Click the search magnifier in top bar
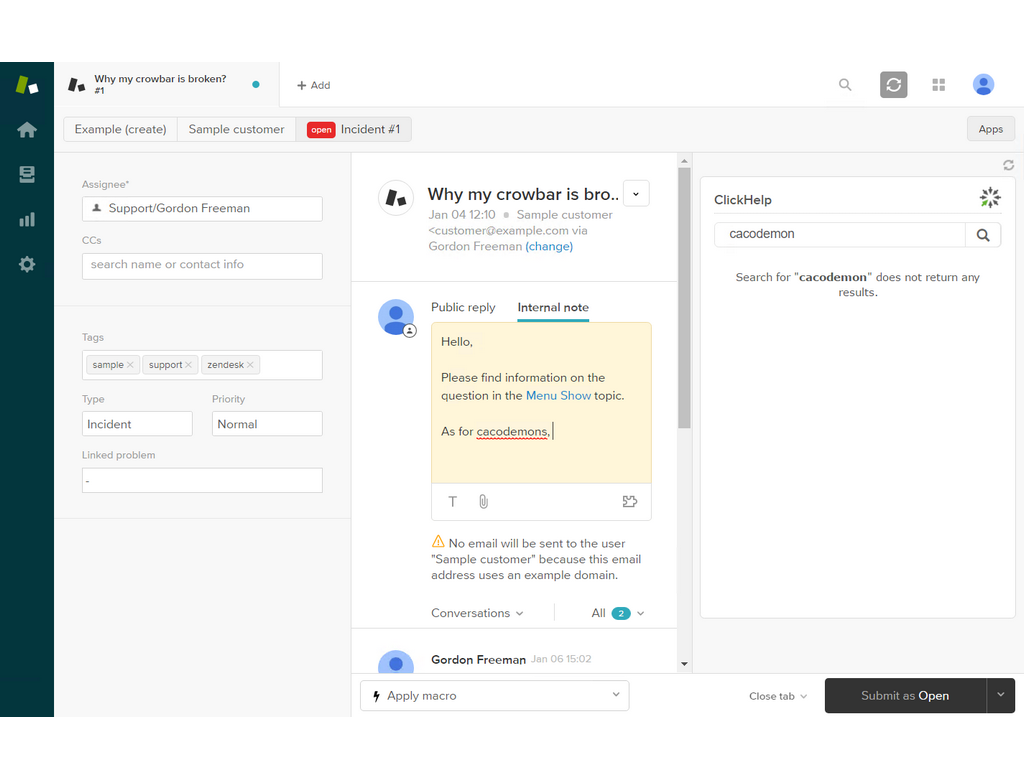 tap(845, 85)
